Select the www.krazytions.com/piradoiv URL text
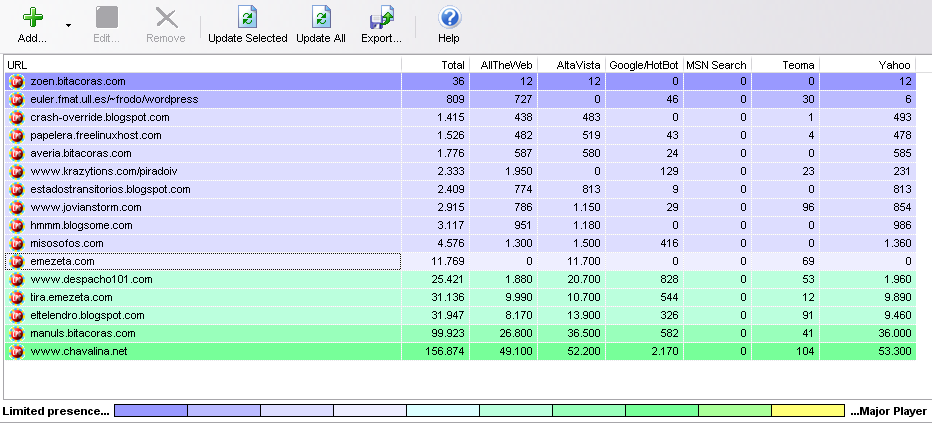This screenshot has width=932, height=423. pos(104,172)
